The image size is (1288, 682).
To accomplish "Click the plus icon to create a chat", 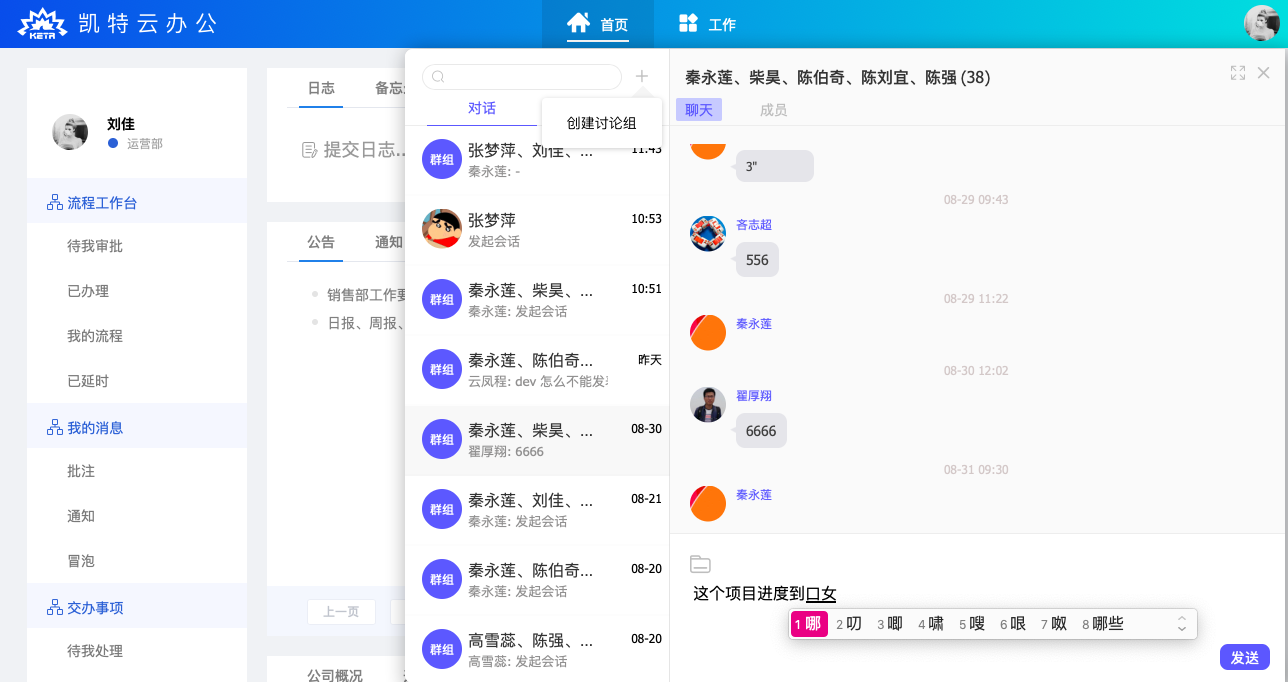I will coord(642,76).
